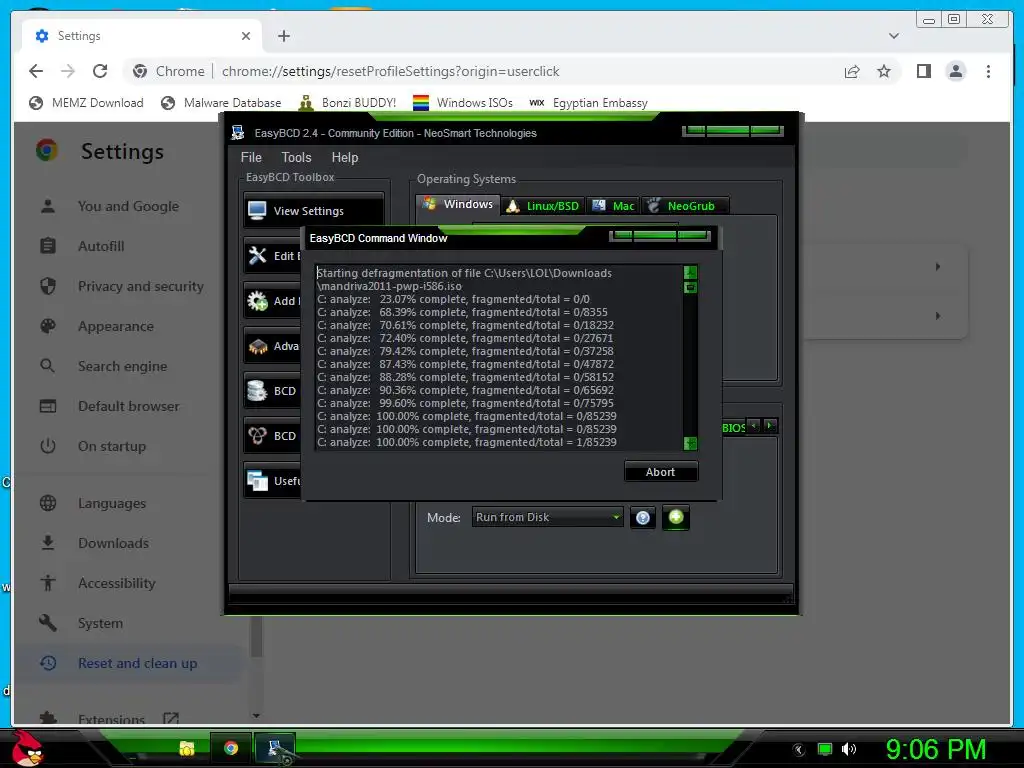Open the Tools menu in EasyBCD
The width and height of the screenshot is (1024, 768).
(x=296, y=157)
